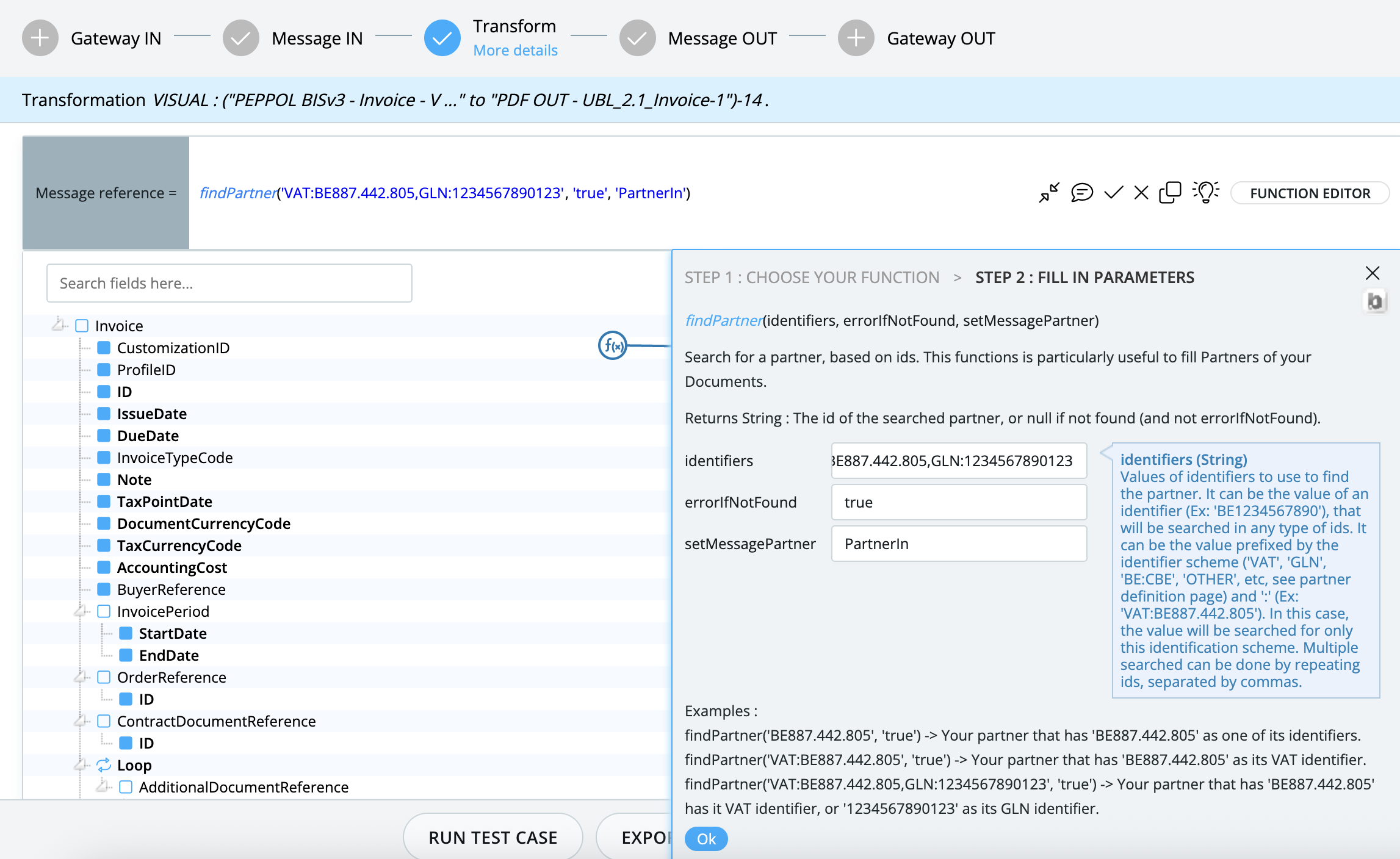
Task: Click the FUNCTION EDITOR button
Action: click(1310, 193)
